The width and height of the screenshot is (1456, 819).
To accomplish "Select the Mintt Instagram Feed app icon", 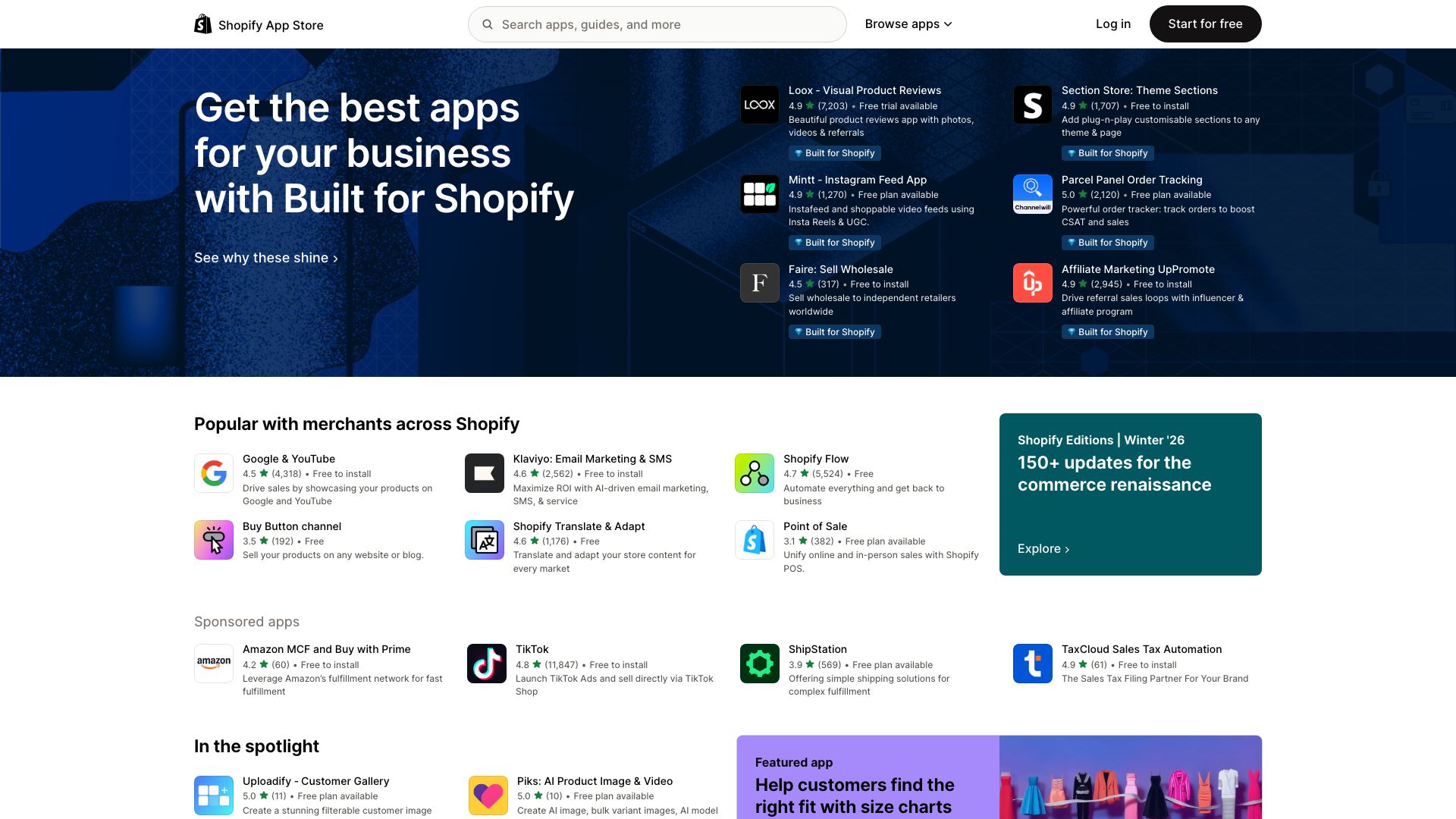I will point(759,193).
